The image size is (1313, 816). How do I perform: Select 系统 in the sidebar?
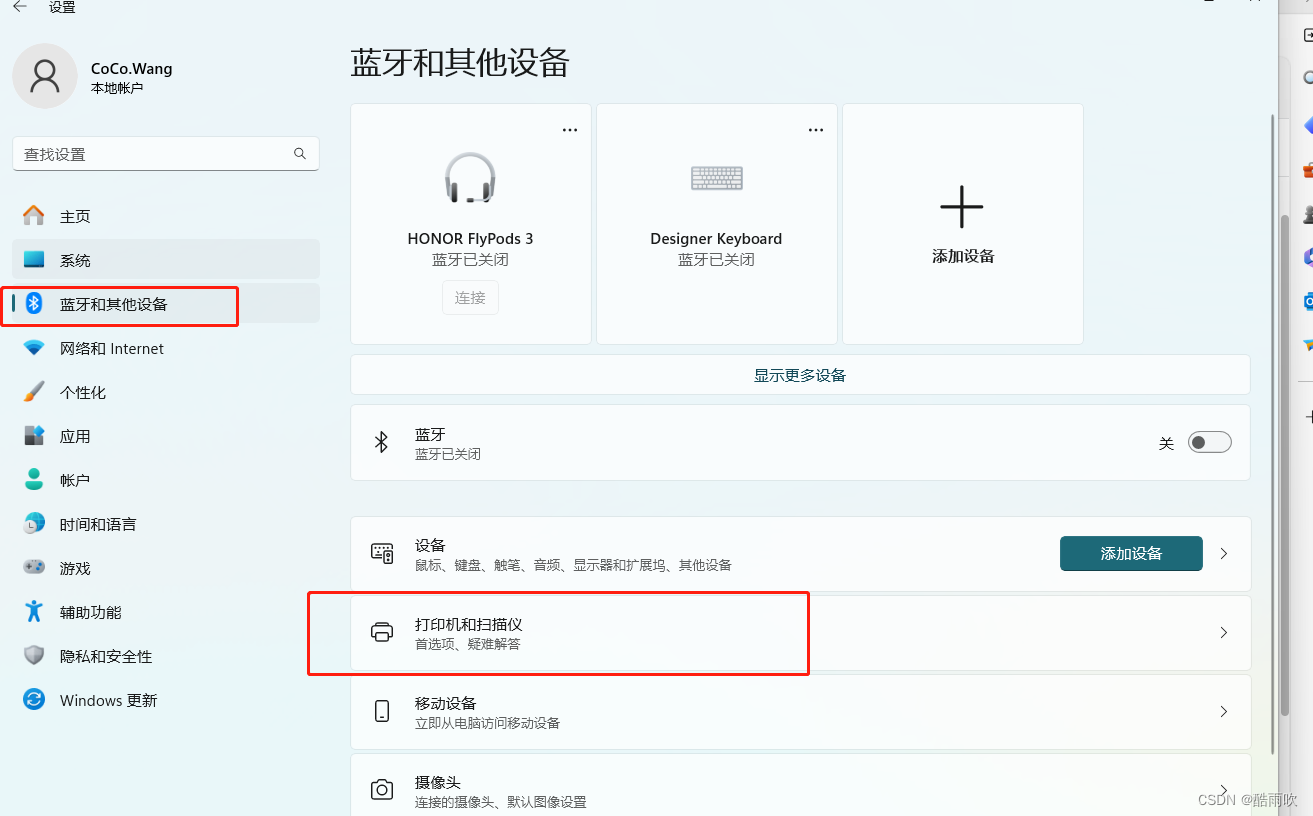(166, 260)
